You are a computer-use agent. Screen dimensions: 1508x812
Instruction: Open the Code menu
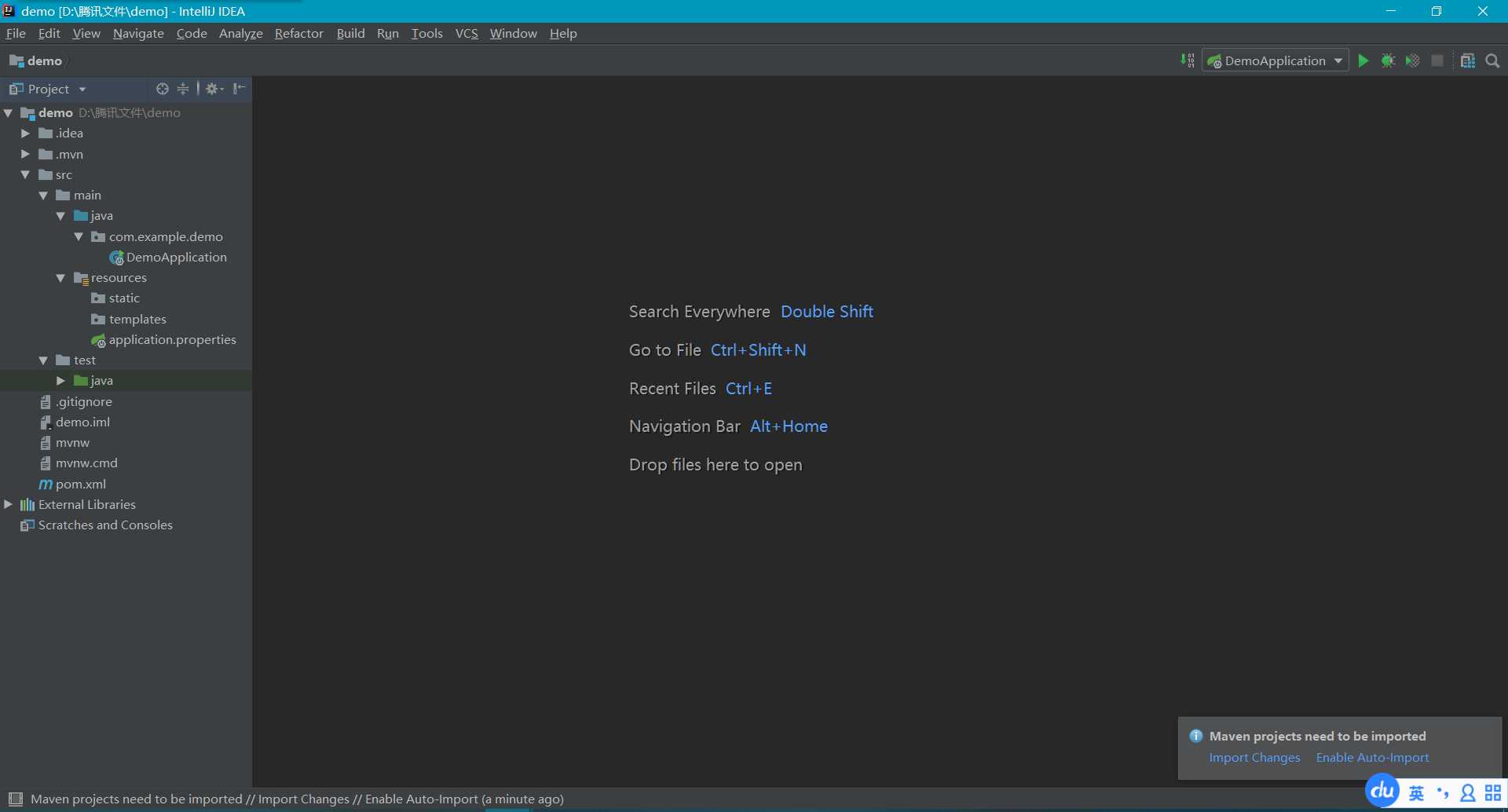point(192,33)
